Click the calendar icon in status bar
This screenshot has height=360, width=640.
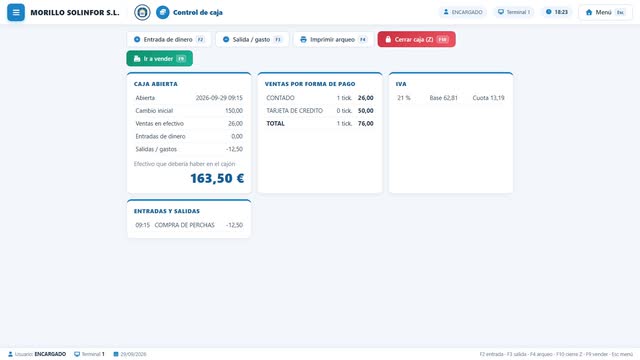pyautogui.click(x=116, y=354)
